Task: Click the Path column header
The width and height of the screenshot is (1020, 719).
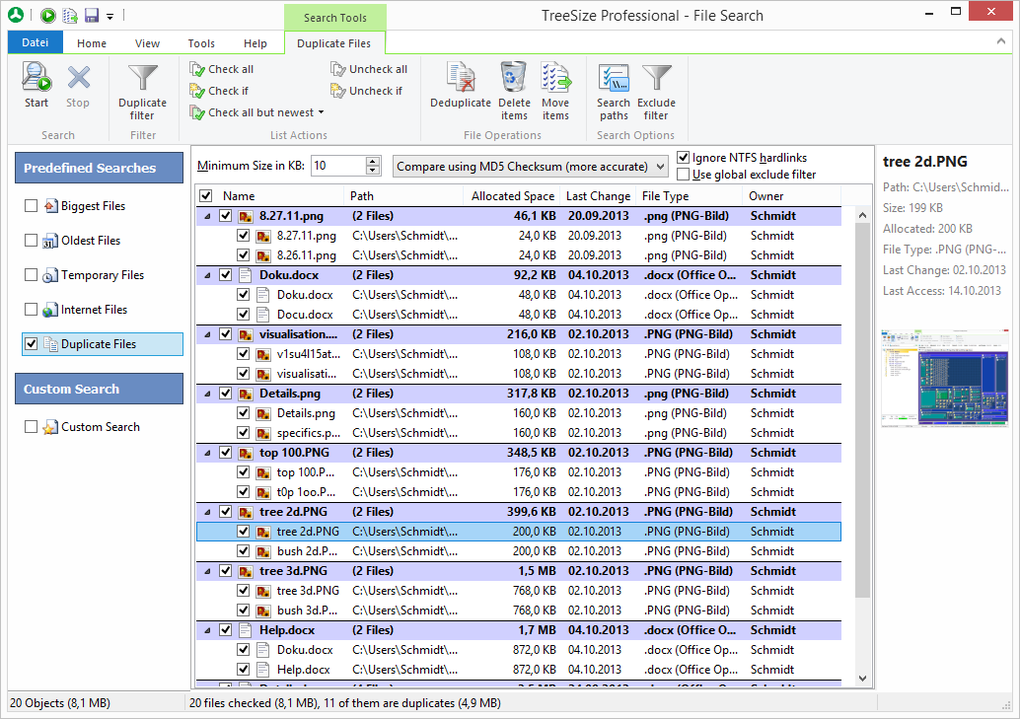Action: [x=403, y=196]
